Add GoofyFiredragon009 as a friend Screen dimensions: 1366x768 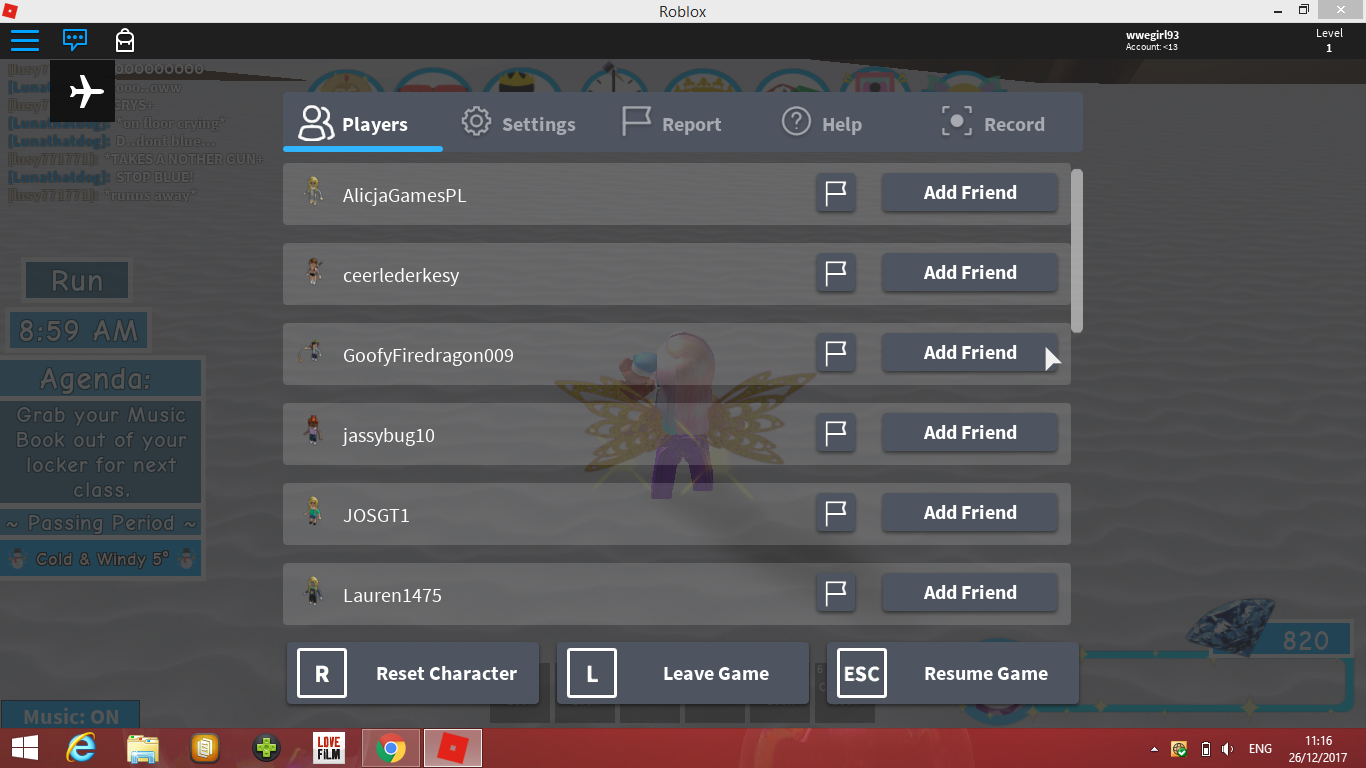pos(970,353)
